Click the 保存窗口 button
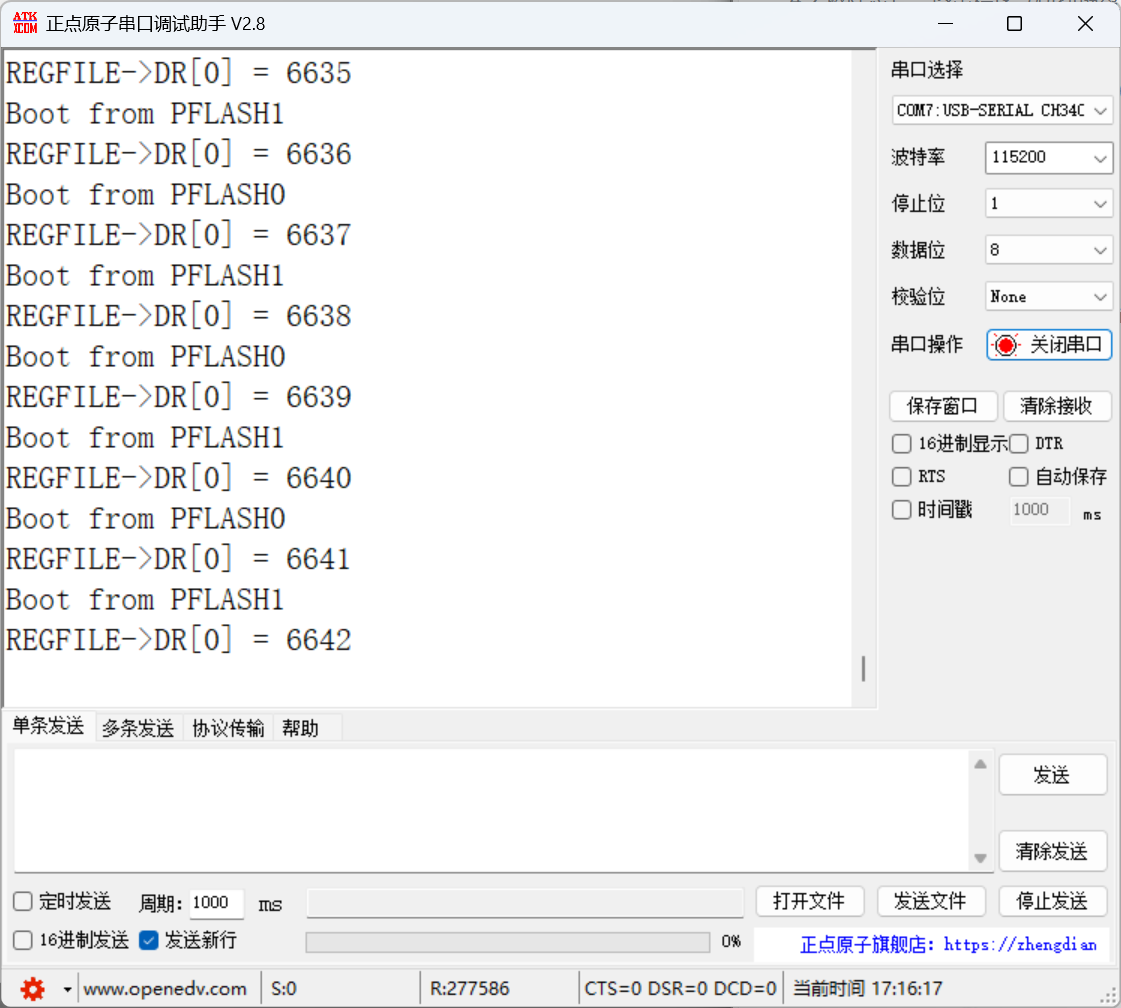Viewport: 1121px width, 1008px height. click(x=943, y=406)
